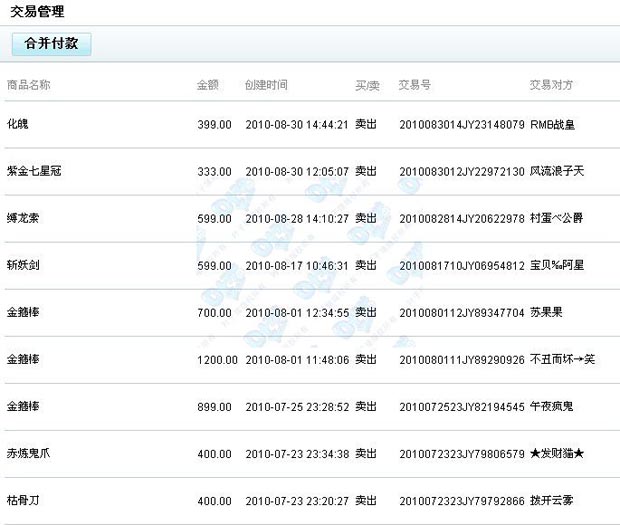620x525 pixels.
Task: View counterparty 午夜疯鬼
Action: (551, 406)
